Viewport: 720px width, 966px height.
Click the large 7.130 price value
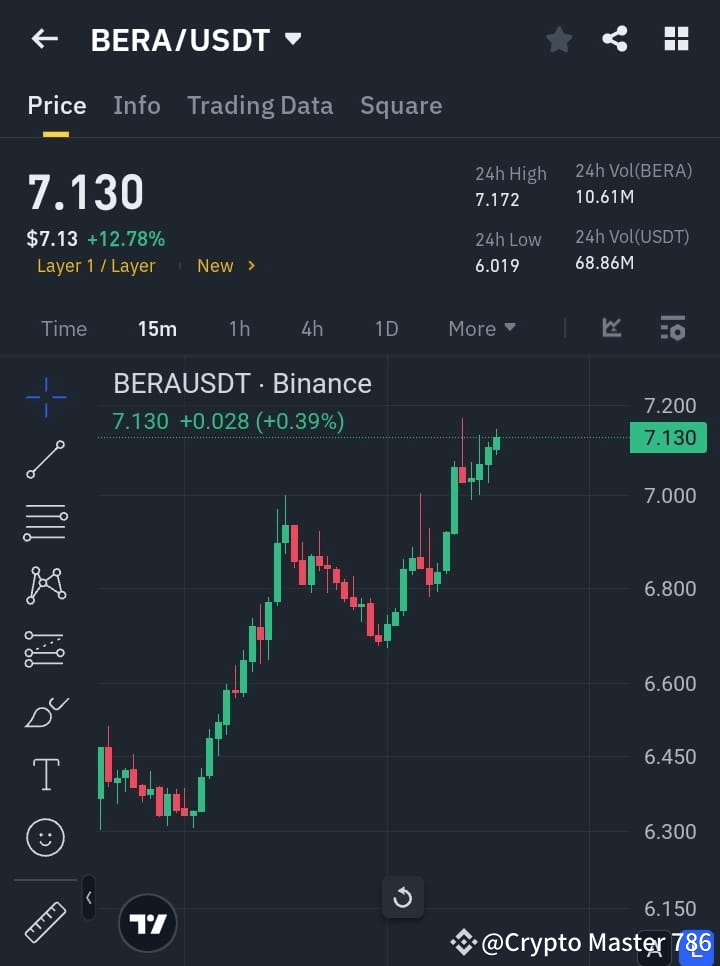point(86,192)
